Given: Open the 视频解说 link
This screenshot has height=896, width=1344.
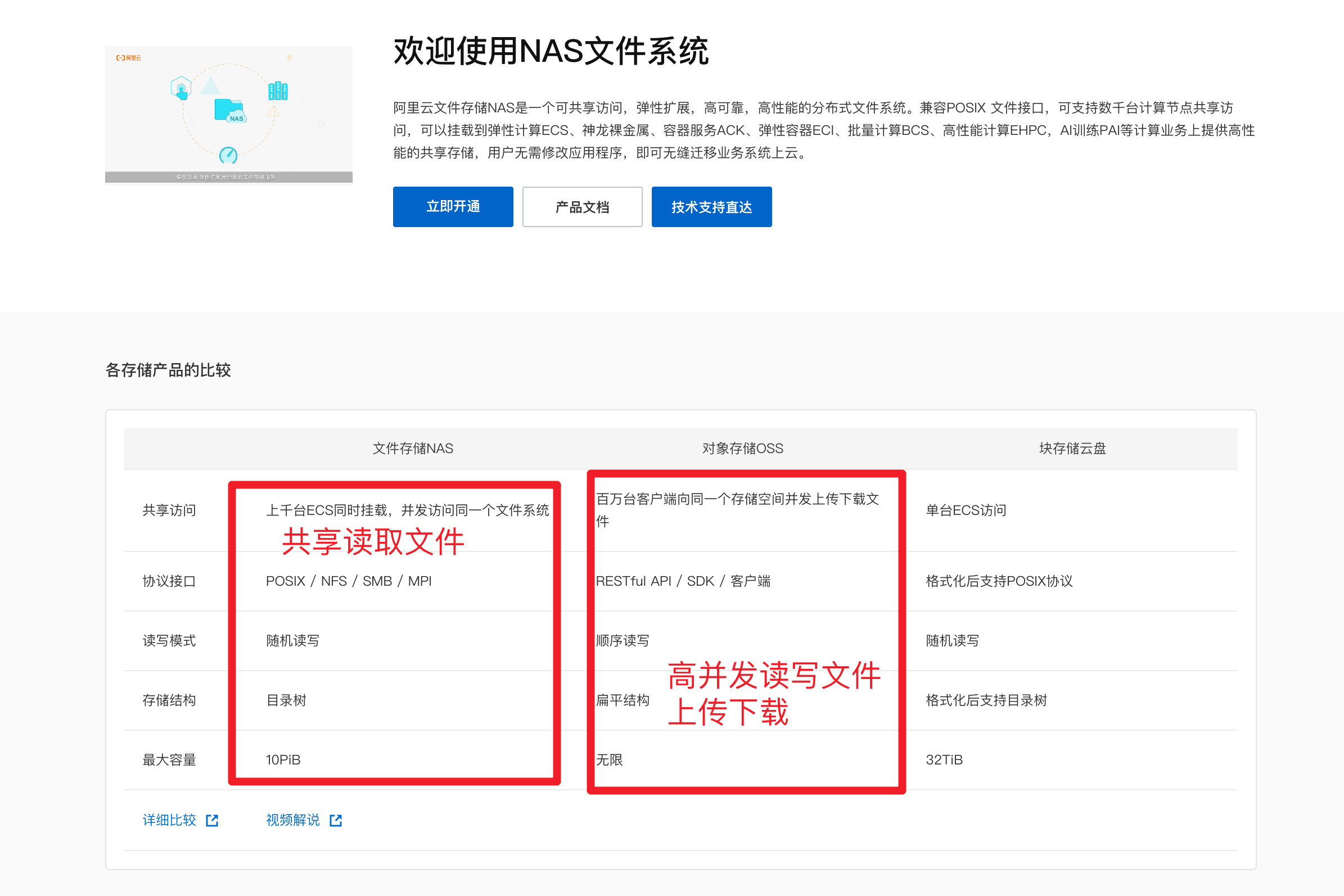Looking at the screenshot, I should (292, 820).
